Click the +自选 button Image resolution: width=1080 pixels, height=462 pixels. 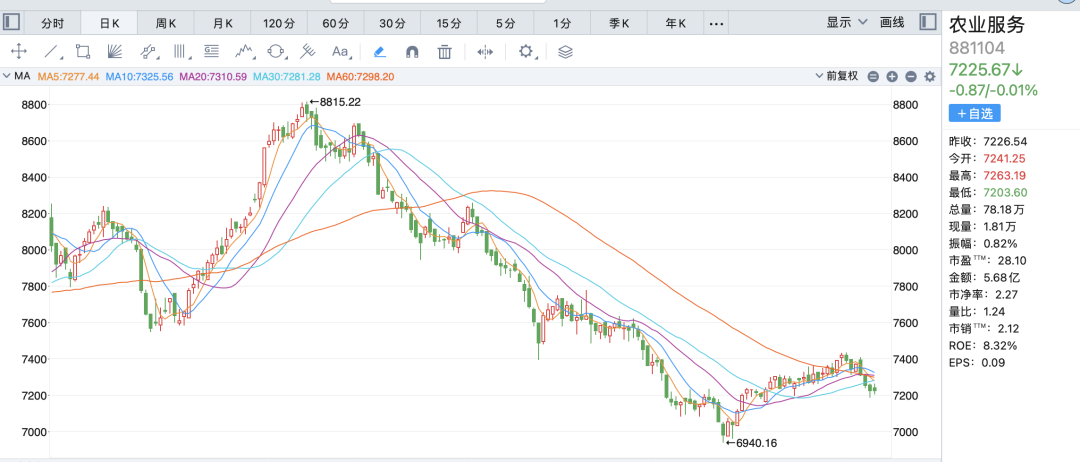click(974, 114)
